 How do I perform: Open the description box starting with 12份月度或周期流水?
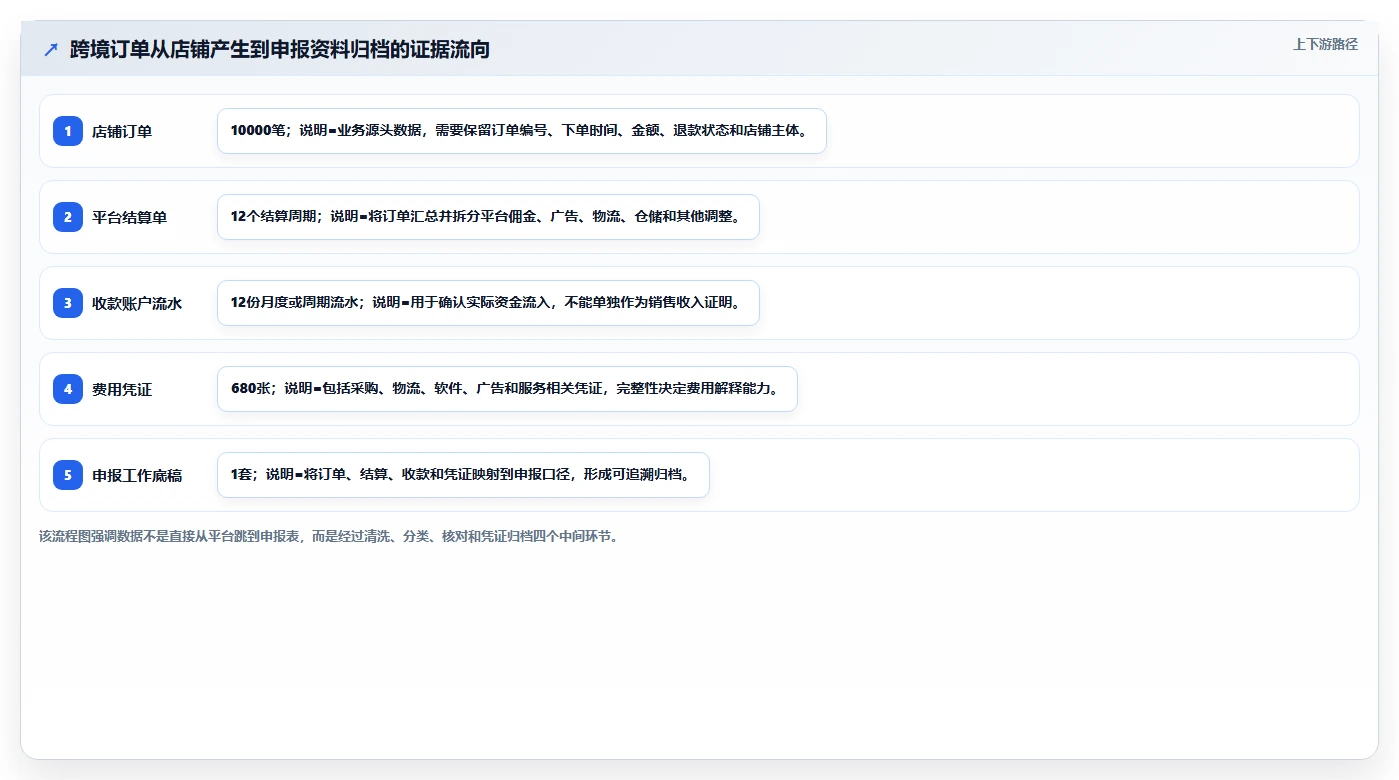click(488, 303)
